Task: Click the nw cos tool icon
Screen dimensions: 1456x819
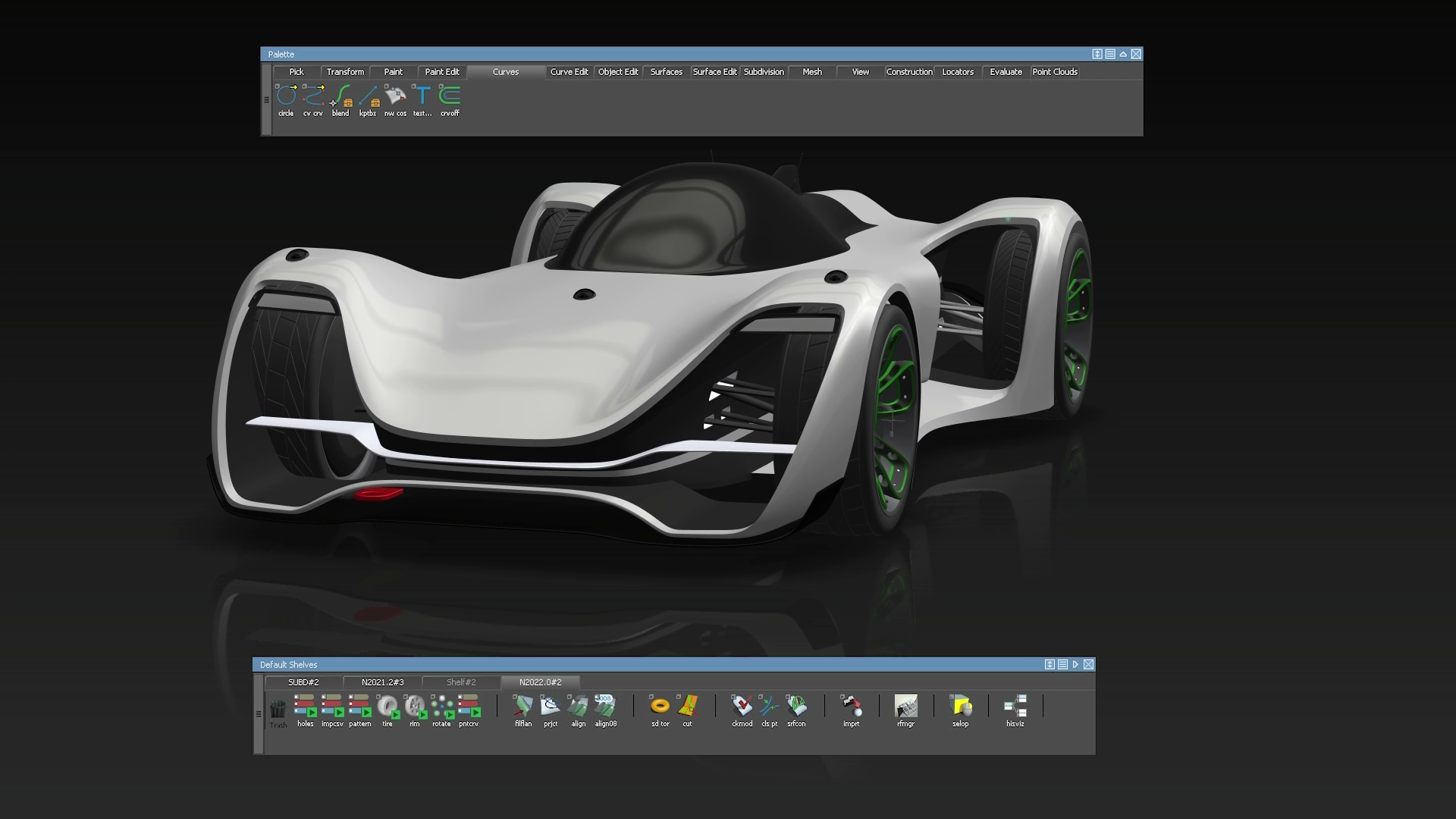Action: point(395,96)
